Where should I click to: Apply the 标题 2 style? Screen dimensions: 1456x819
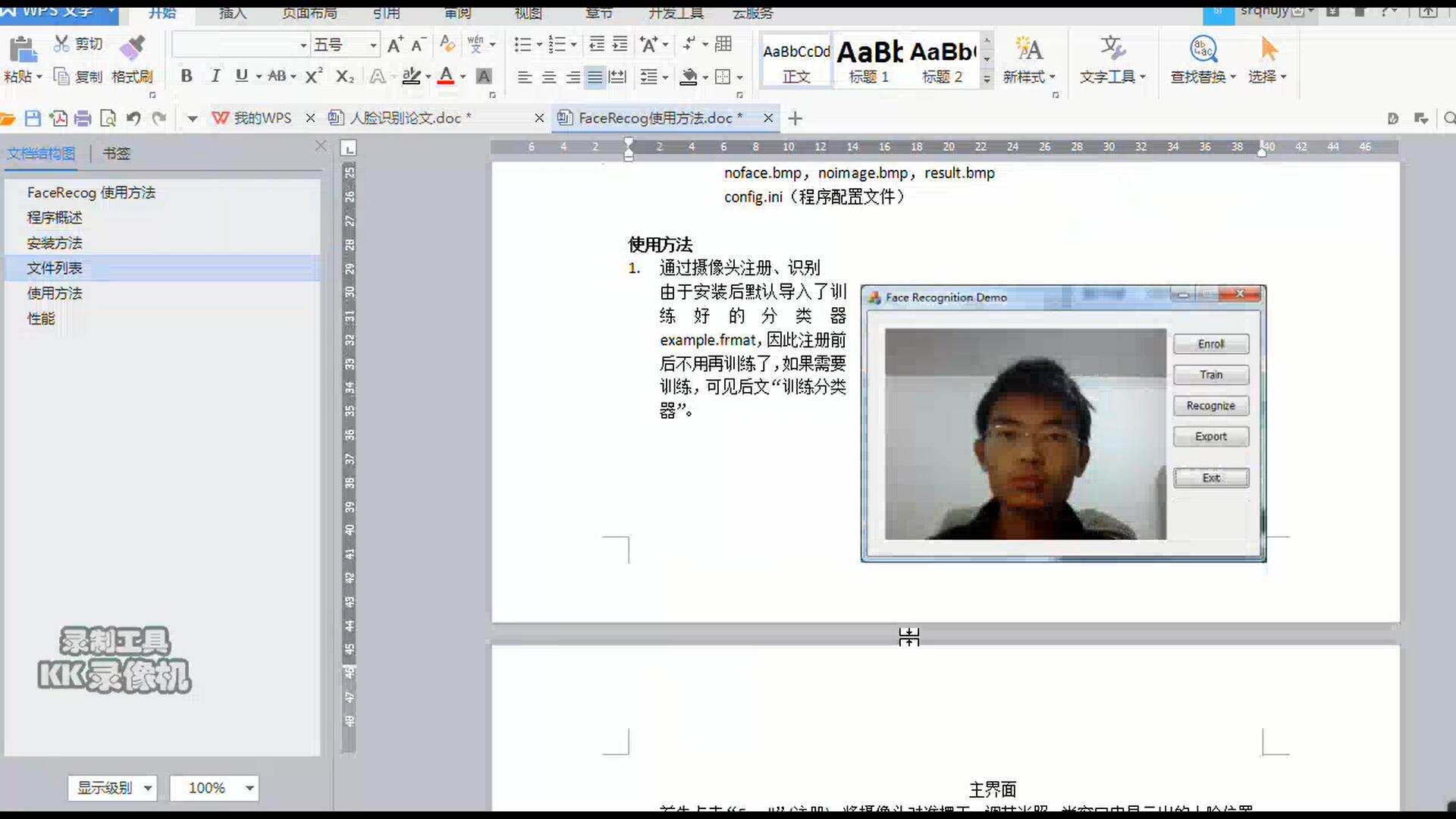coord(943,61)
